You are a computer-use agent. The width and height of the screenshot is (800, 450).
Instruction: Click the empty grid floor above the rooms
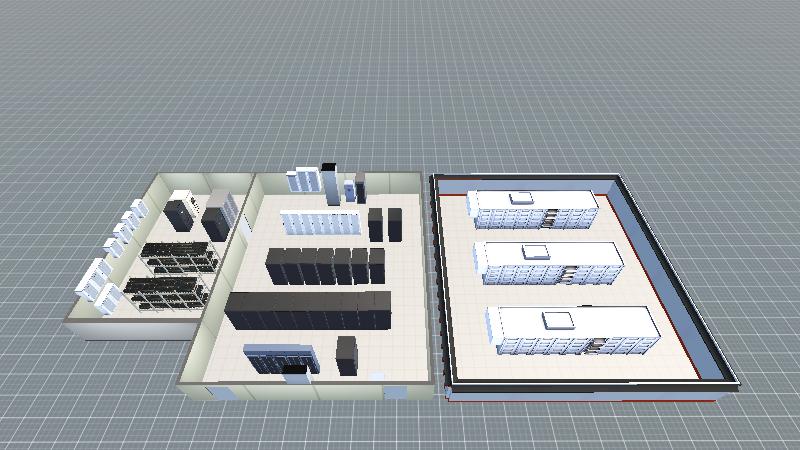400,80
